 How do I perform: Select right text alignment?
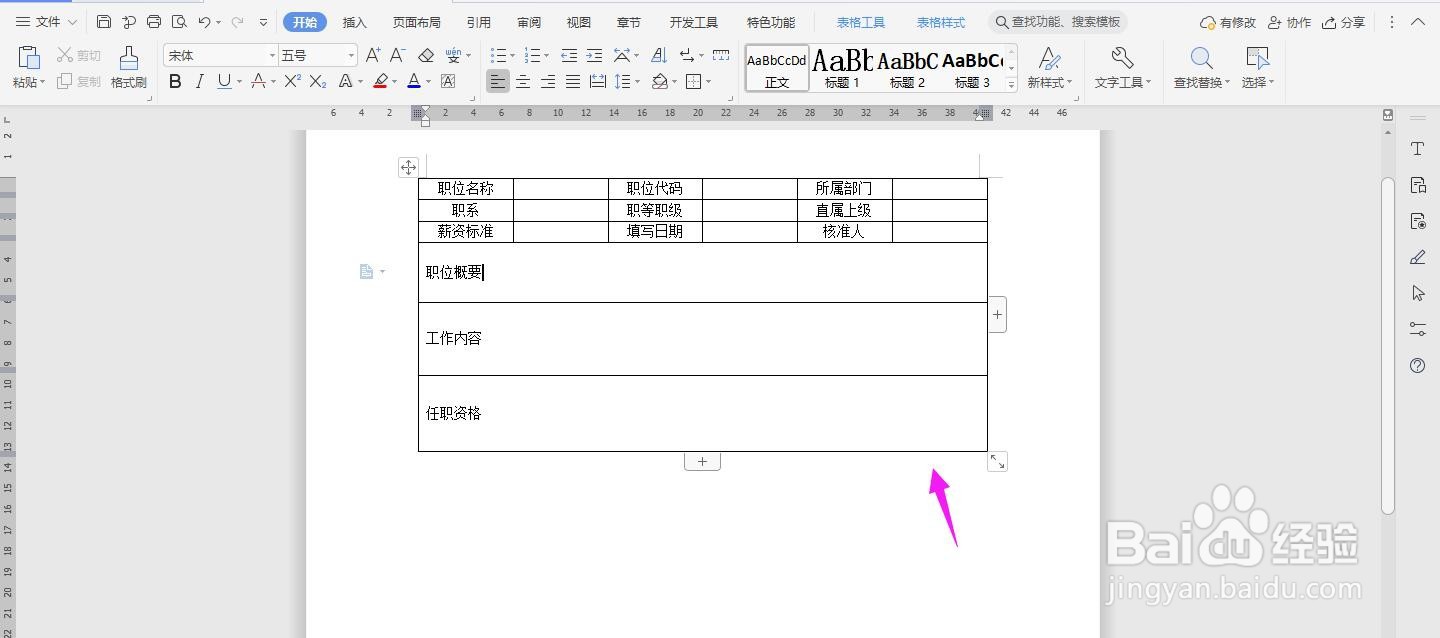coord(548,82)
